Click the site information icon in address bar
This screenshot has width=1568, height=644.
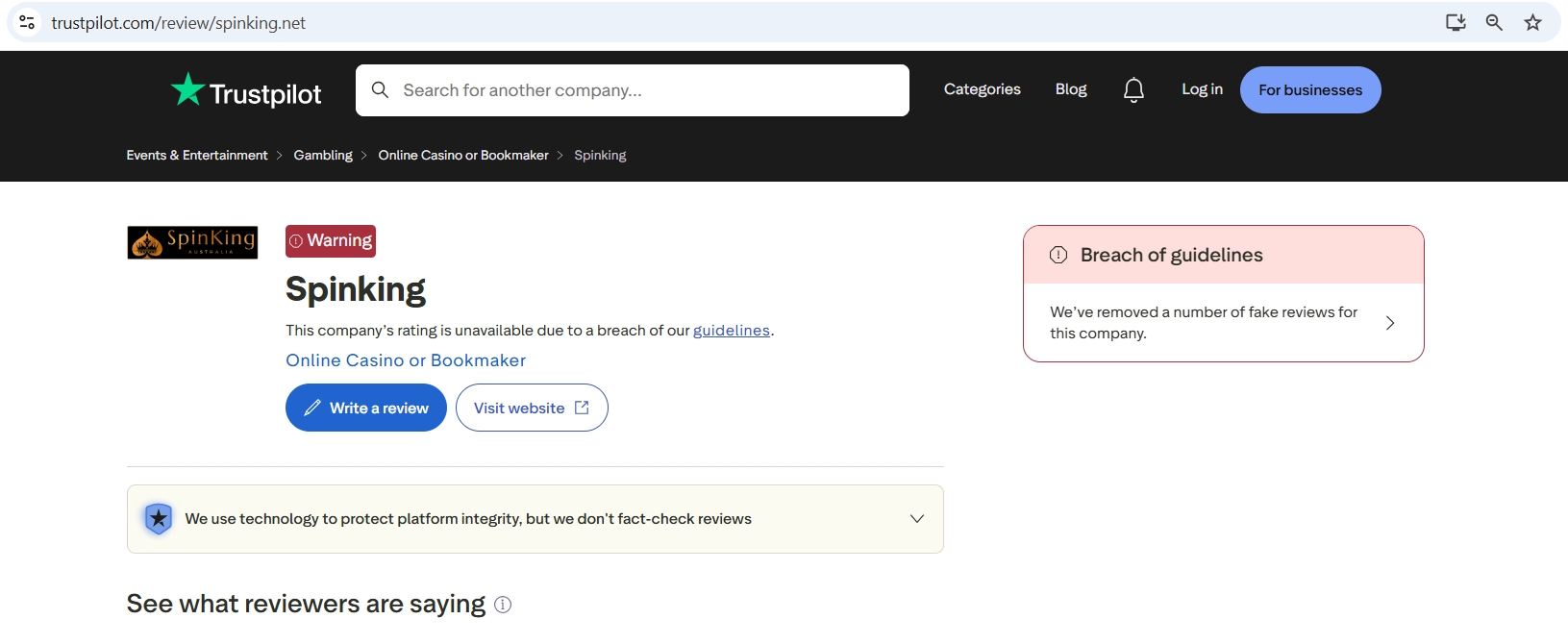tap(27, 22)
